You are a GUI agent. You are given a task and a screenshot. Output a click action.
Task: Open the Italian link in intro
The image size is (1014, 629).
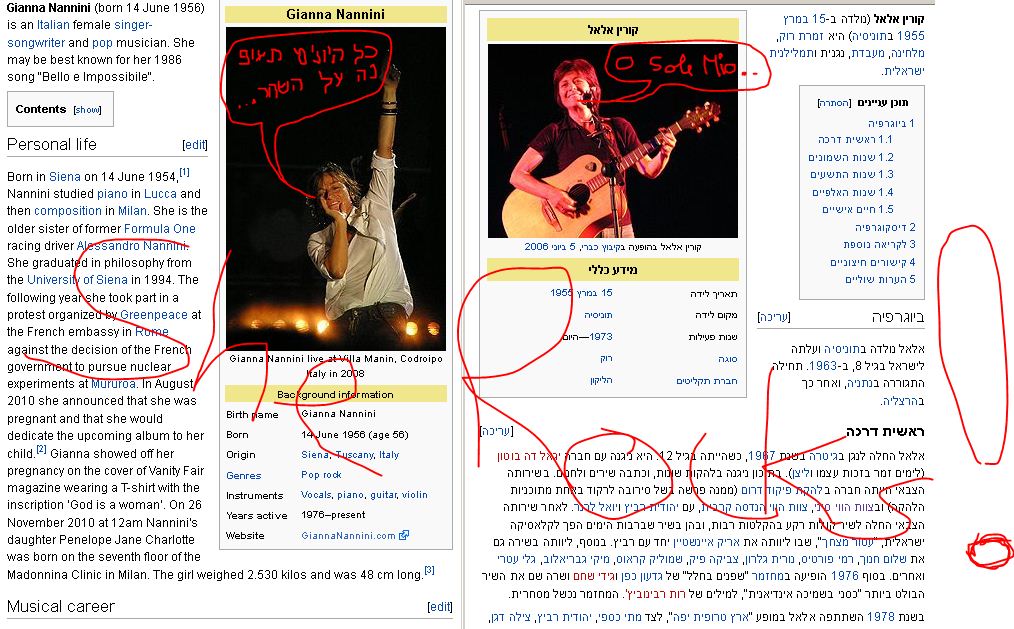[x=53, y=25]
